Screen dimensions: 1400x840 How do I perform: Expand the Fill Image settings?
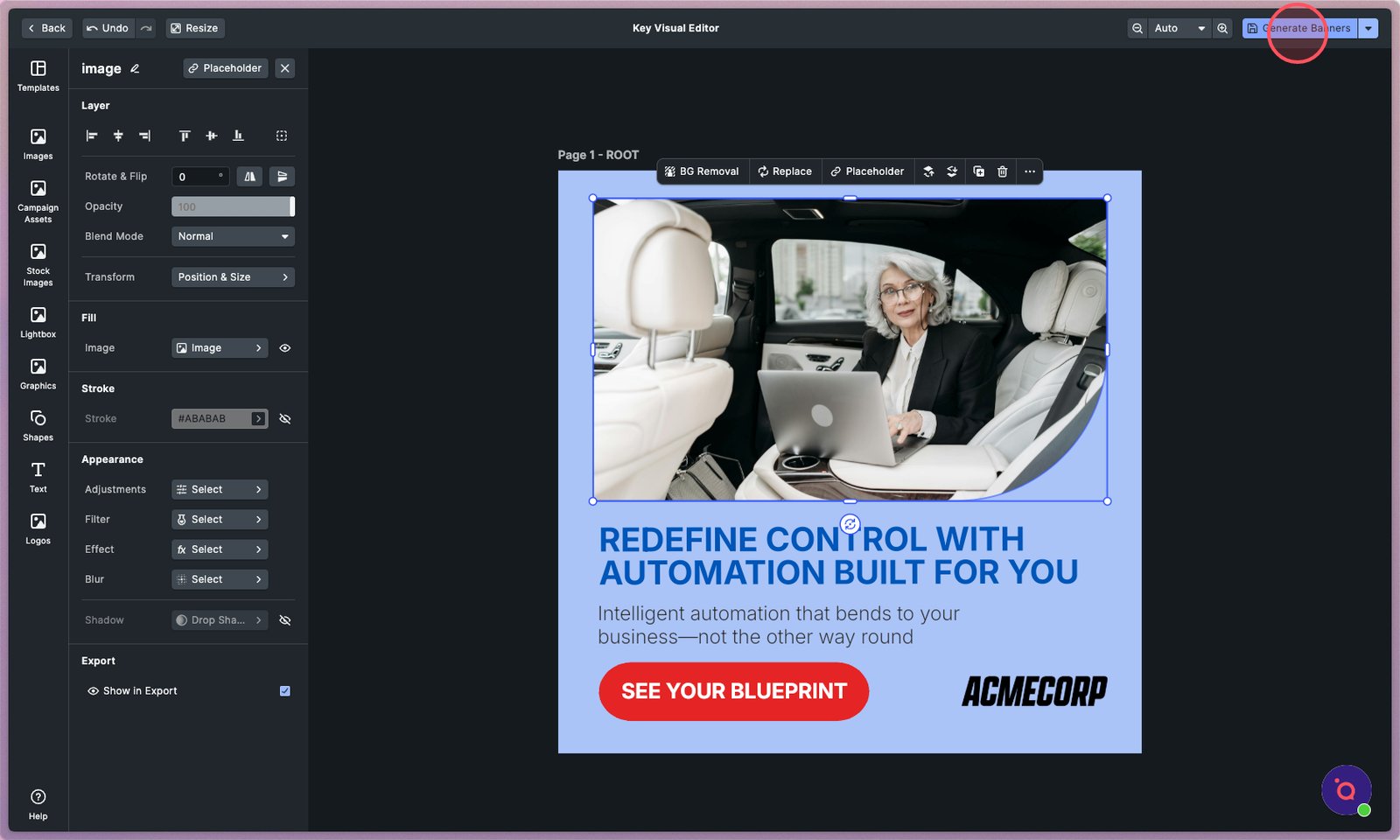220,348
